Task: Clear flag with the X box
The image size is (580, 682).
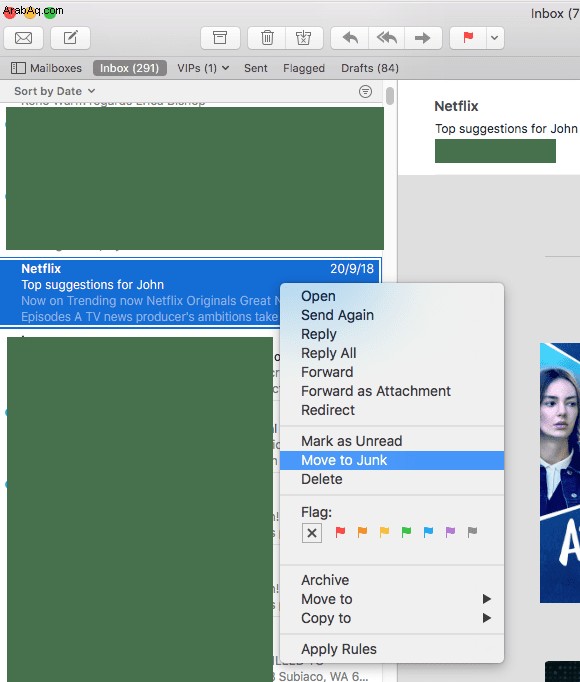Action: (312, 533)
